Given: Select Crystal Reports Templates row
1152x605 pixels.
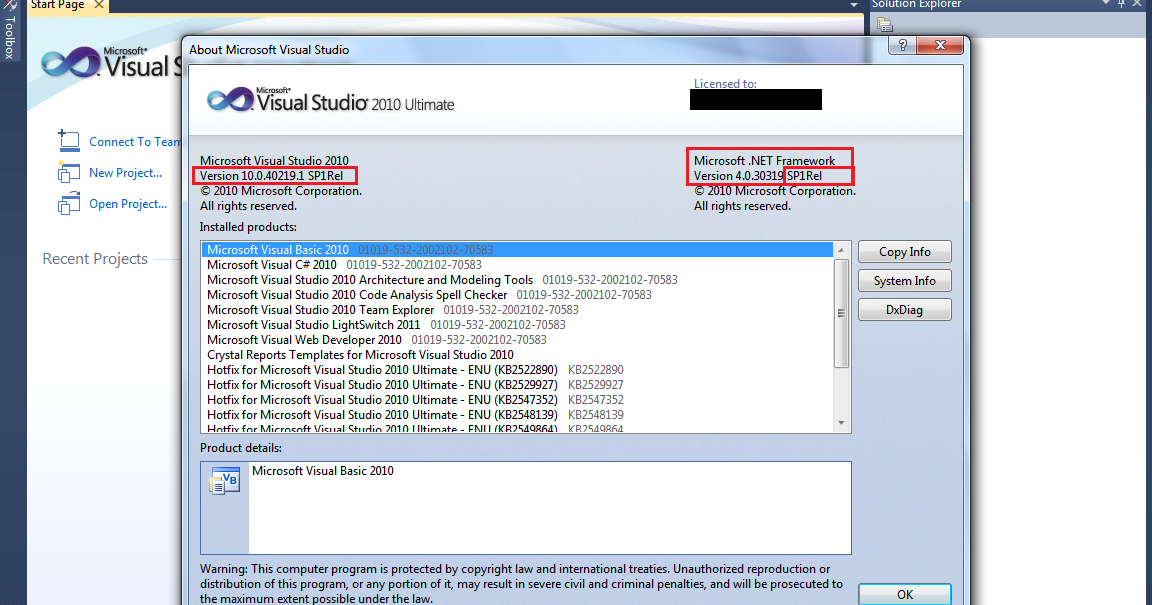Looking at the screenshot, I should [517, 355].
